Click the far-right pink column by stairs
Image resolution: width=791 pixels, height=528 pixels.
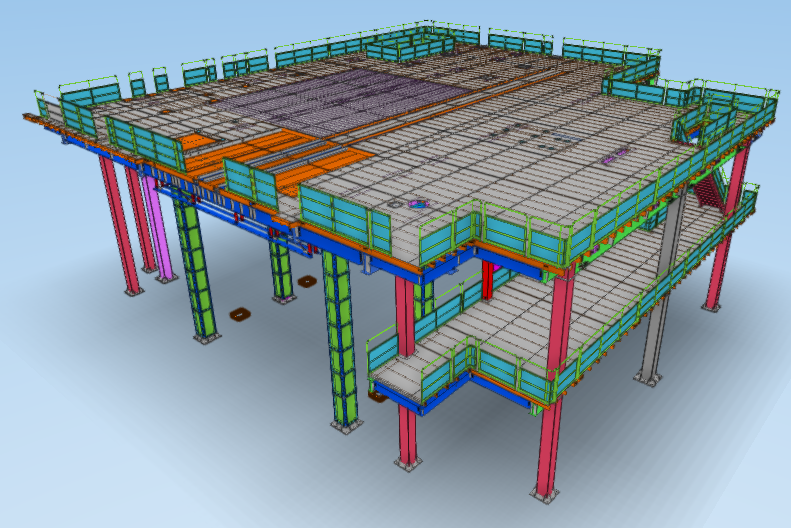click(723, 240)
